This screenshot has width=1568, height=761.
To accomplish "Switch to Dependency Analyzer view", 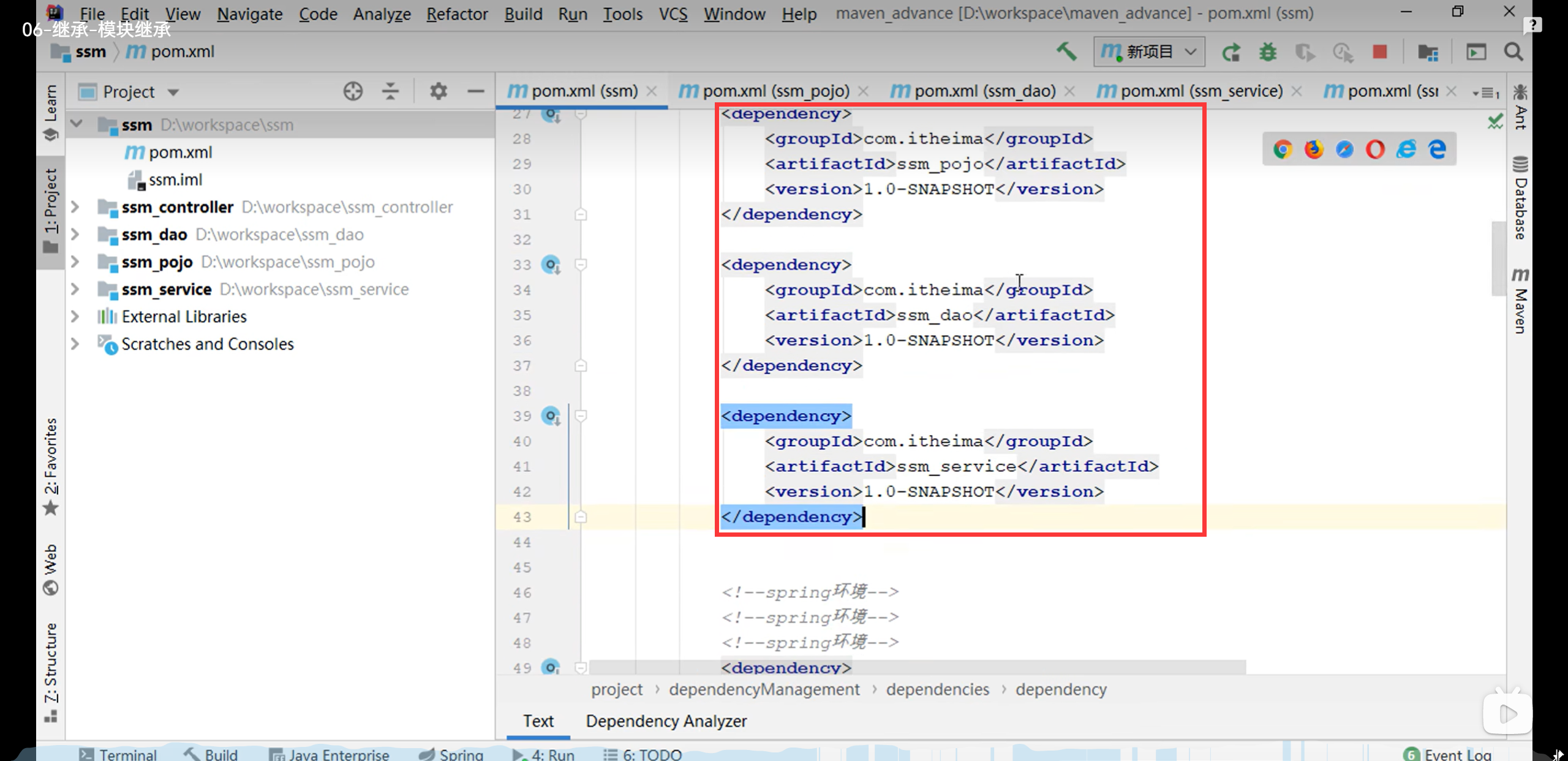I will coord(666,721).
